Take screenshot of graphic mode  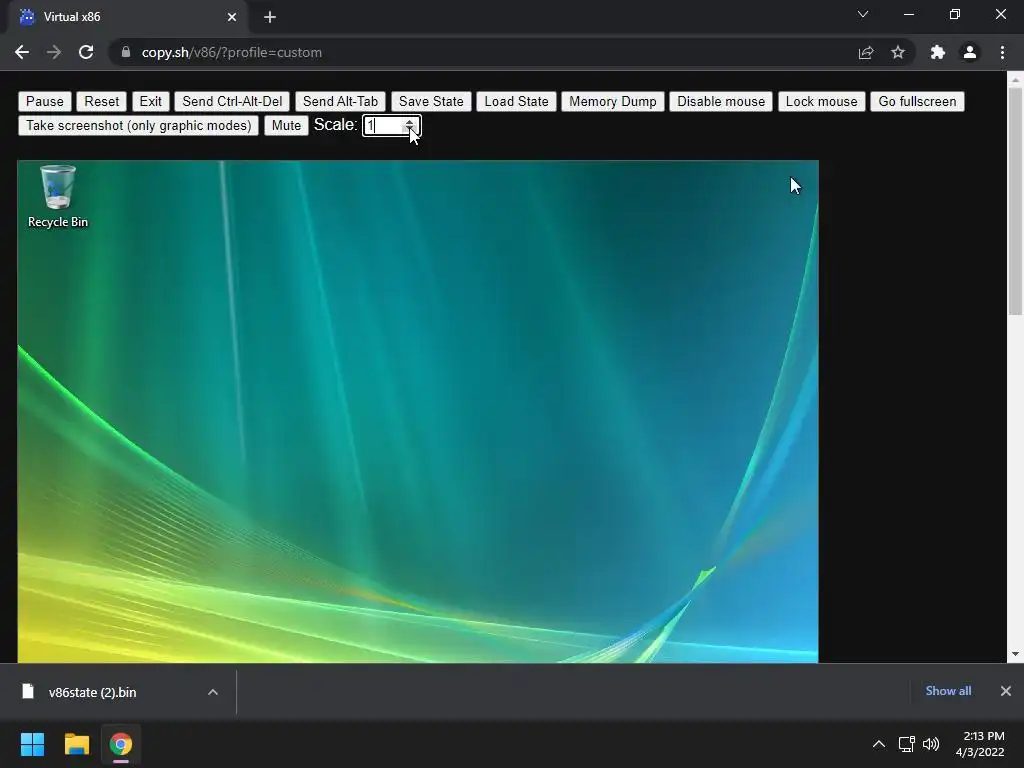(138, 125)
